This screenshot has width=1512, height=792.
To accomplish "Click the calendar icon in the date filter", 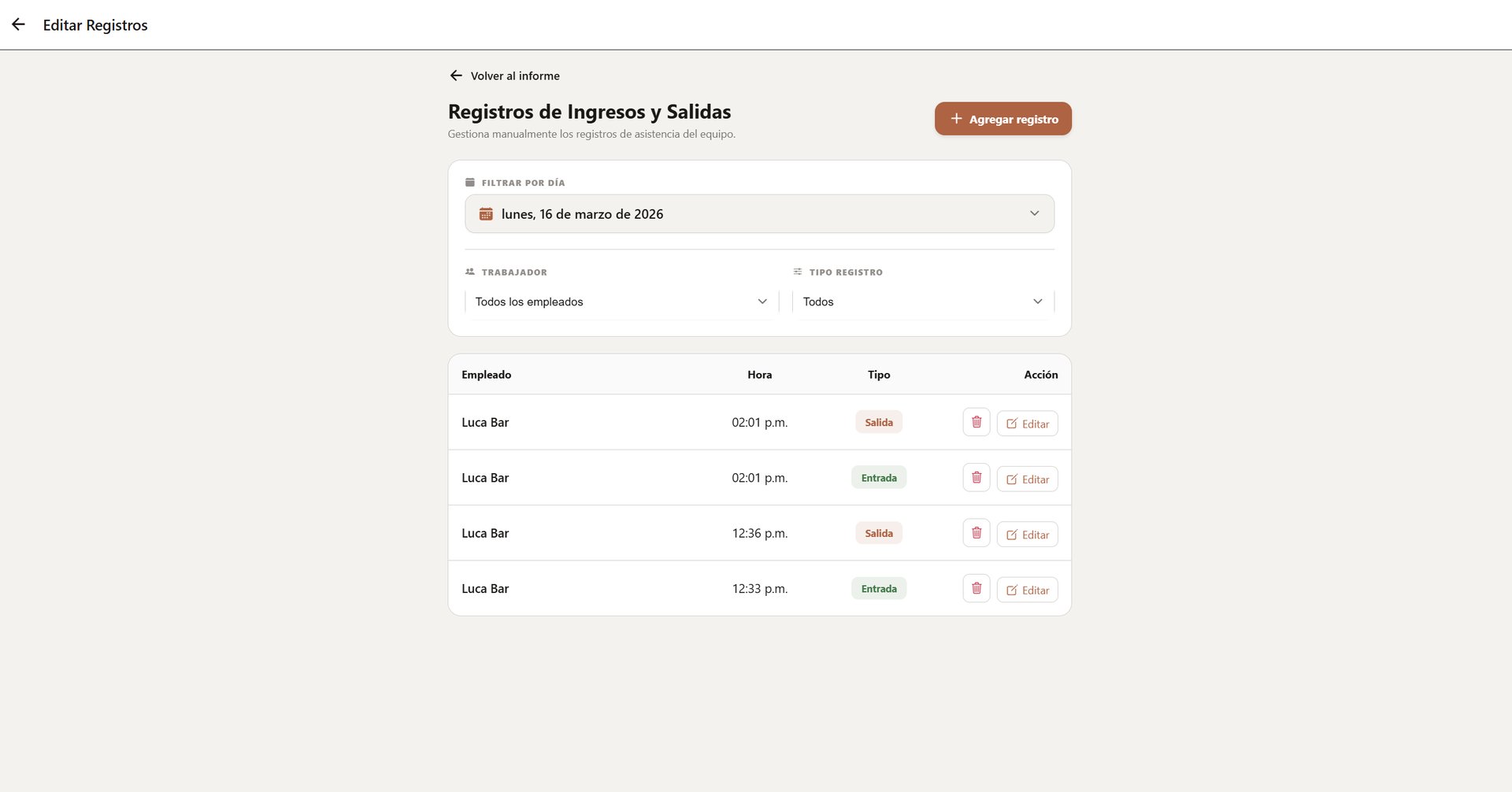I will click(486, 214).
